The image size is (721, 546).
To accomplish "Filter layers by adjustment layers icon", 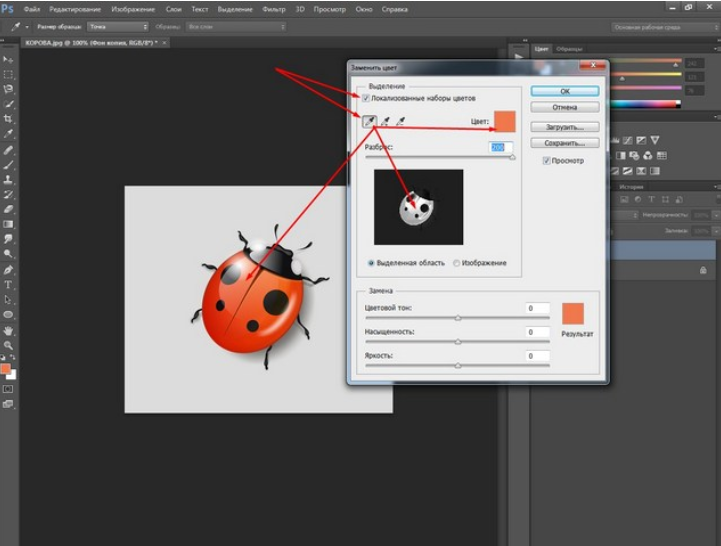I will [637, 200].
